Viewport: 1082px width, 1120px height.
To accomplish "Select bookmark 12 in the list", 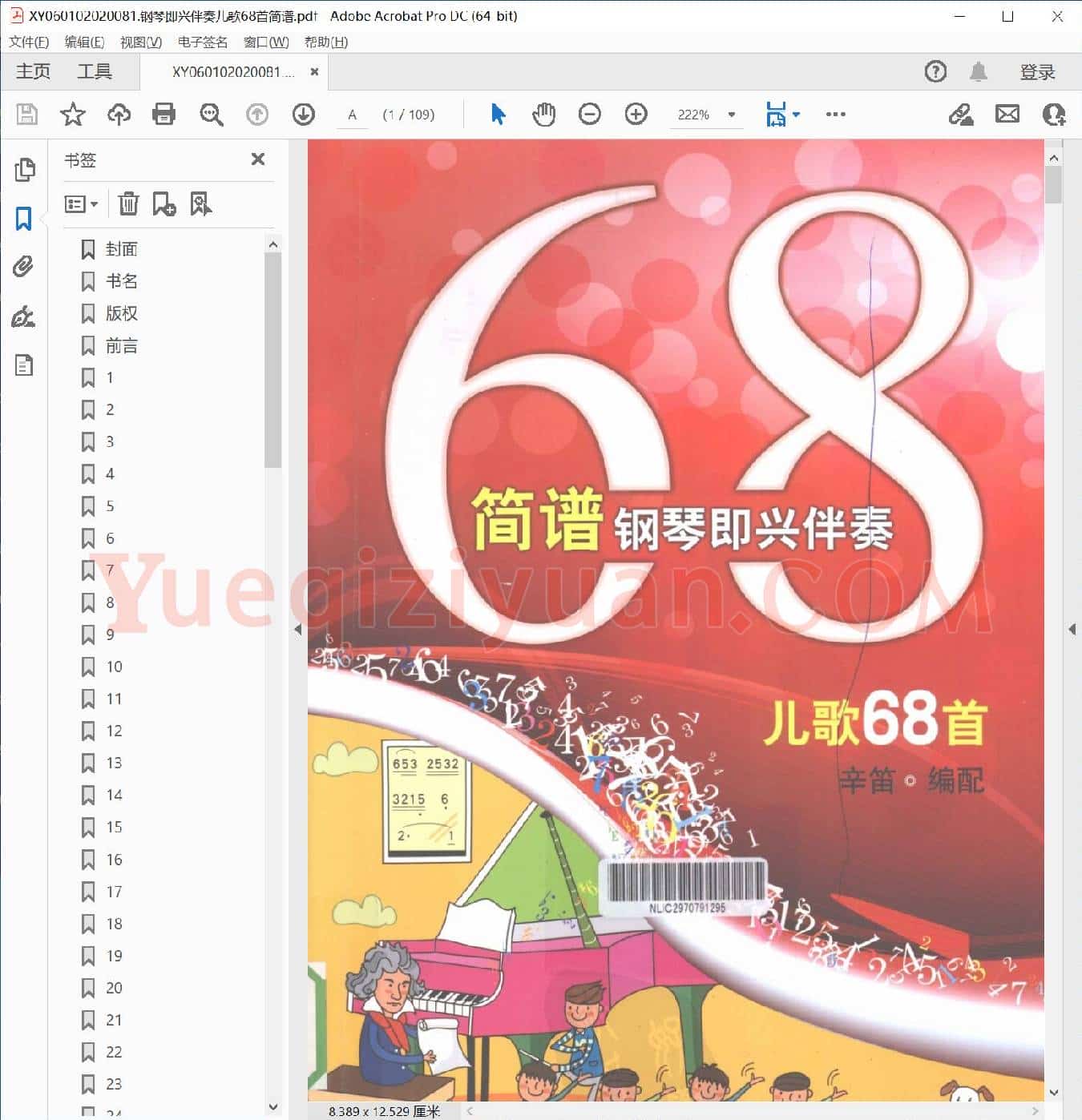I will click(x=114, y=731).
